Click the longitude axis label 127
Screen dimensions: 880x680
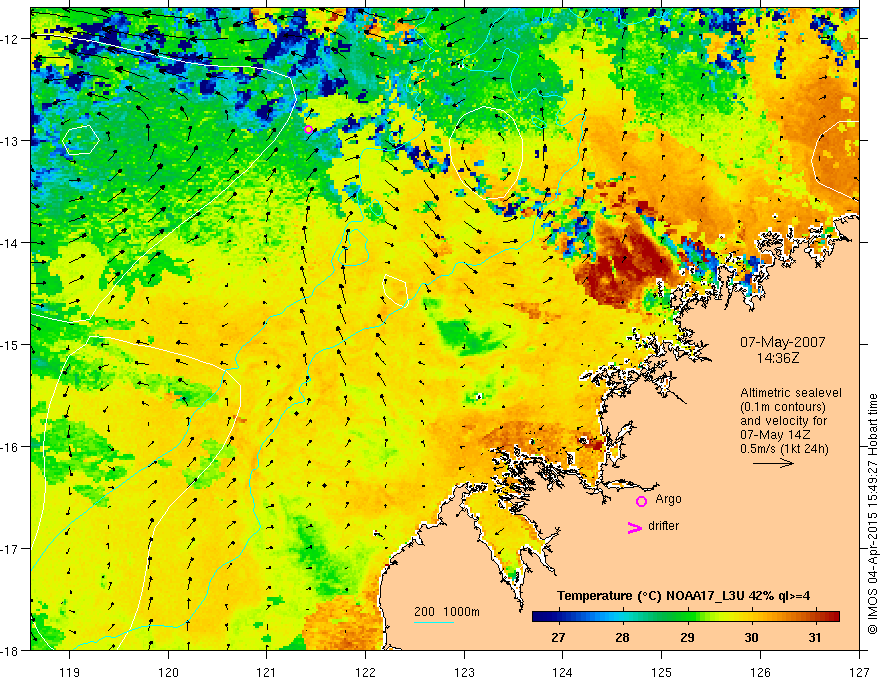[x=859, y=672]
